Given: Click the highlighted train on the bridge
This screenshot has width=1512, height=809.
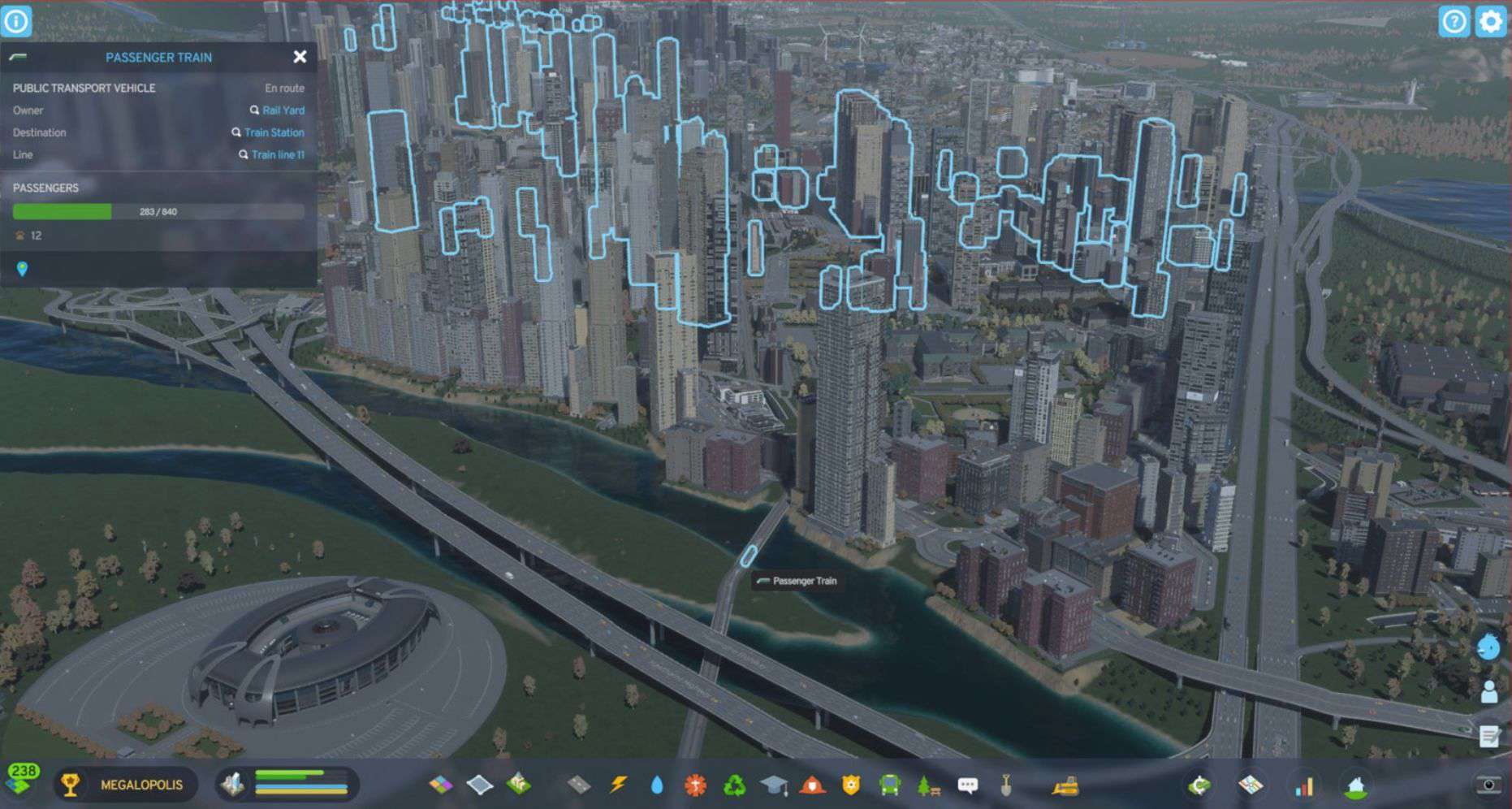Looking at the screenshot, I should (748, 556).
